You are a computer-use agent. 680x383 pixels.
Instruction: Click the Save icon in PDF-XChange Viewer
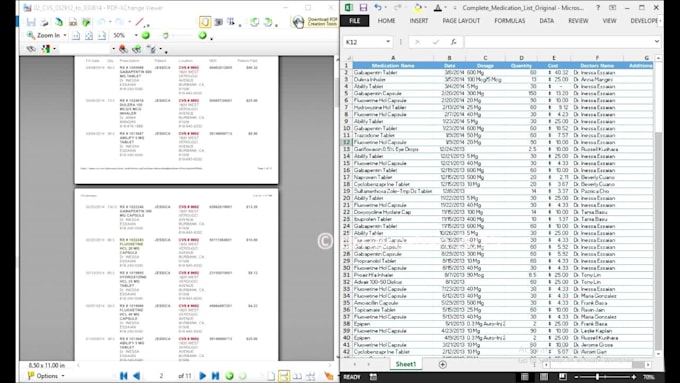(x=31, y=22)
